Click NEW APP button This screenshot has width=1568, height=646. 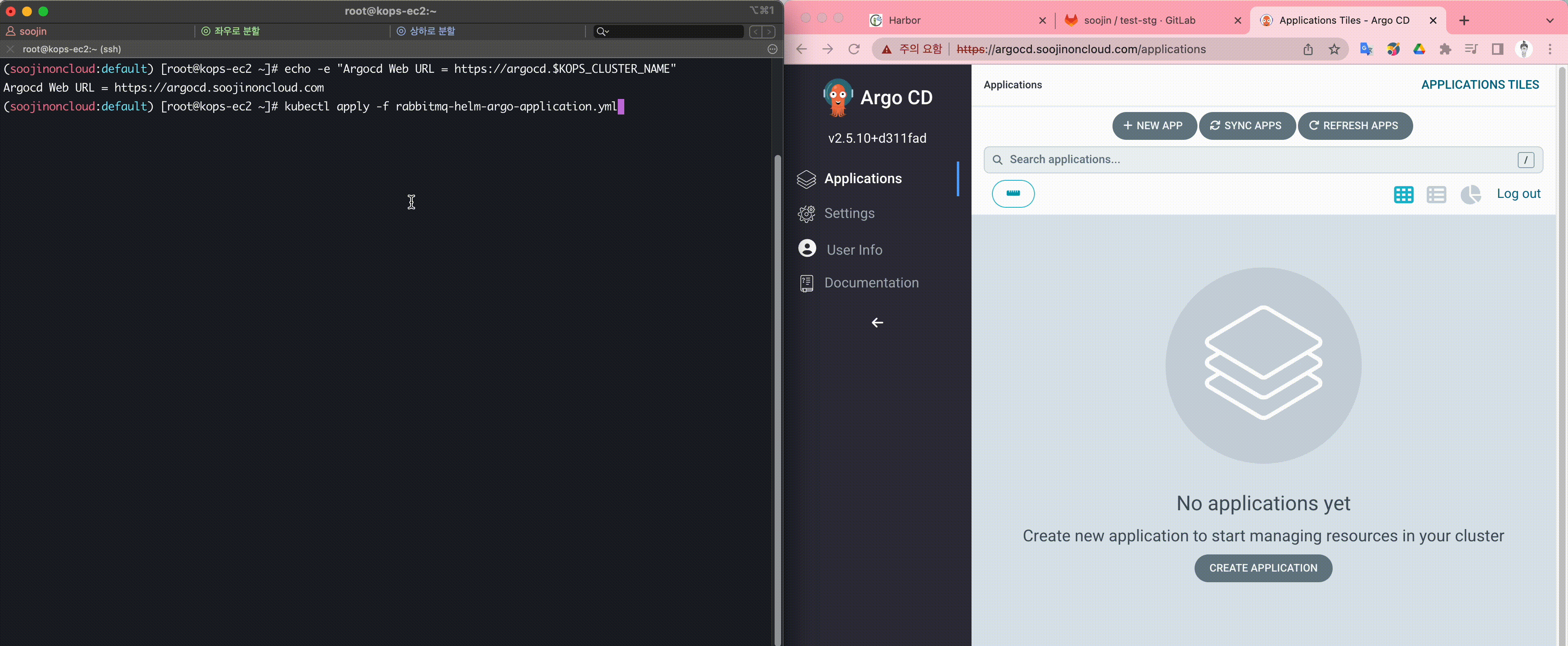1153,126
